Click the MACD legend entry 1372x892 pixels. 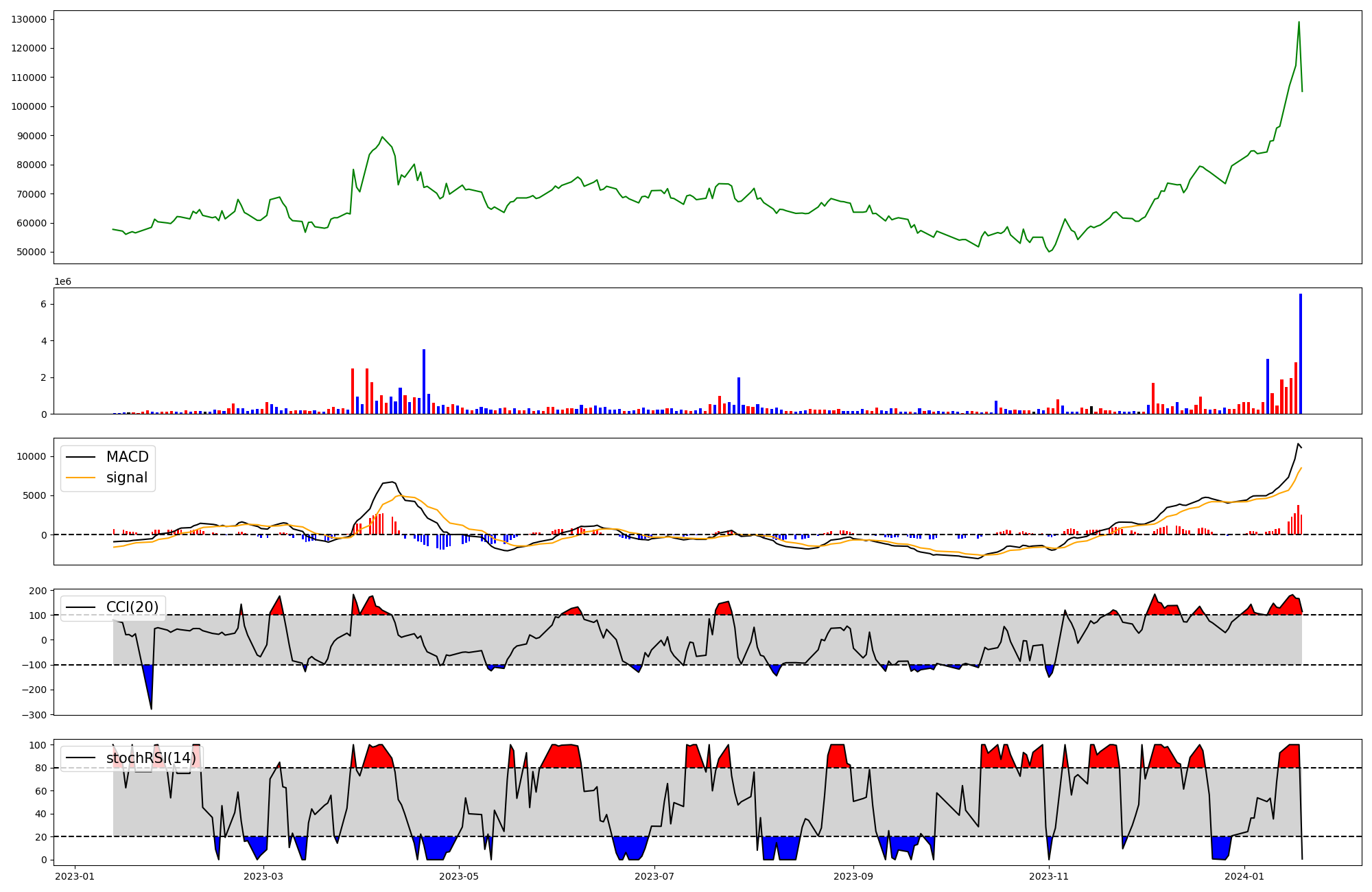click(107, 457)
